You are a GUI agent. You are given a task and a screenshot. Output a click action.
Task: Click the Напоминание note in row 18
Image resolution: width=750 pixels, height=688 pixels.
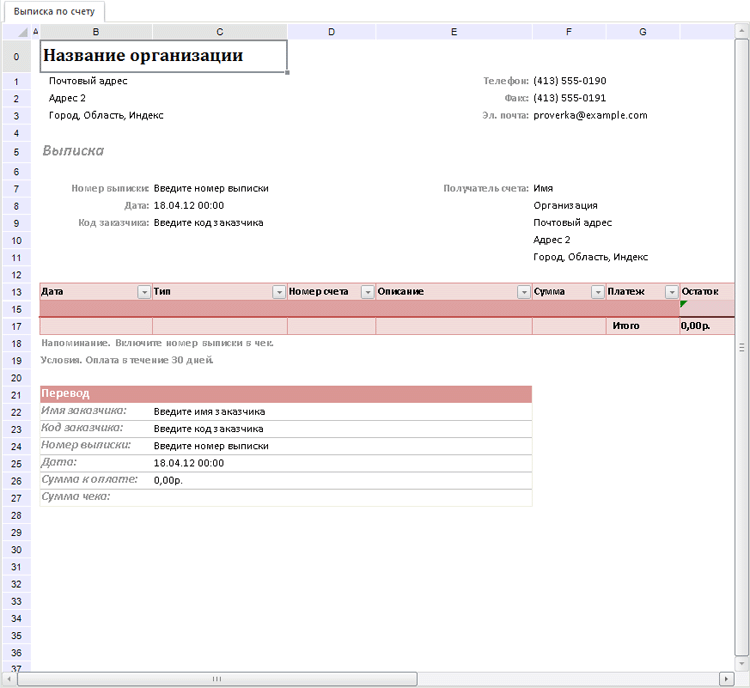pyautogui.click(x=157, y=343)
